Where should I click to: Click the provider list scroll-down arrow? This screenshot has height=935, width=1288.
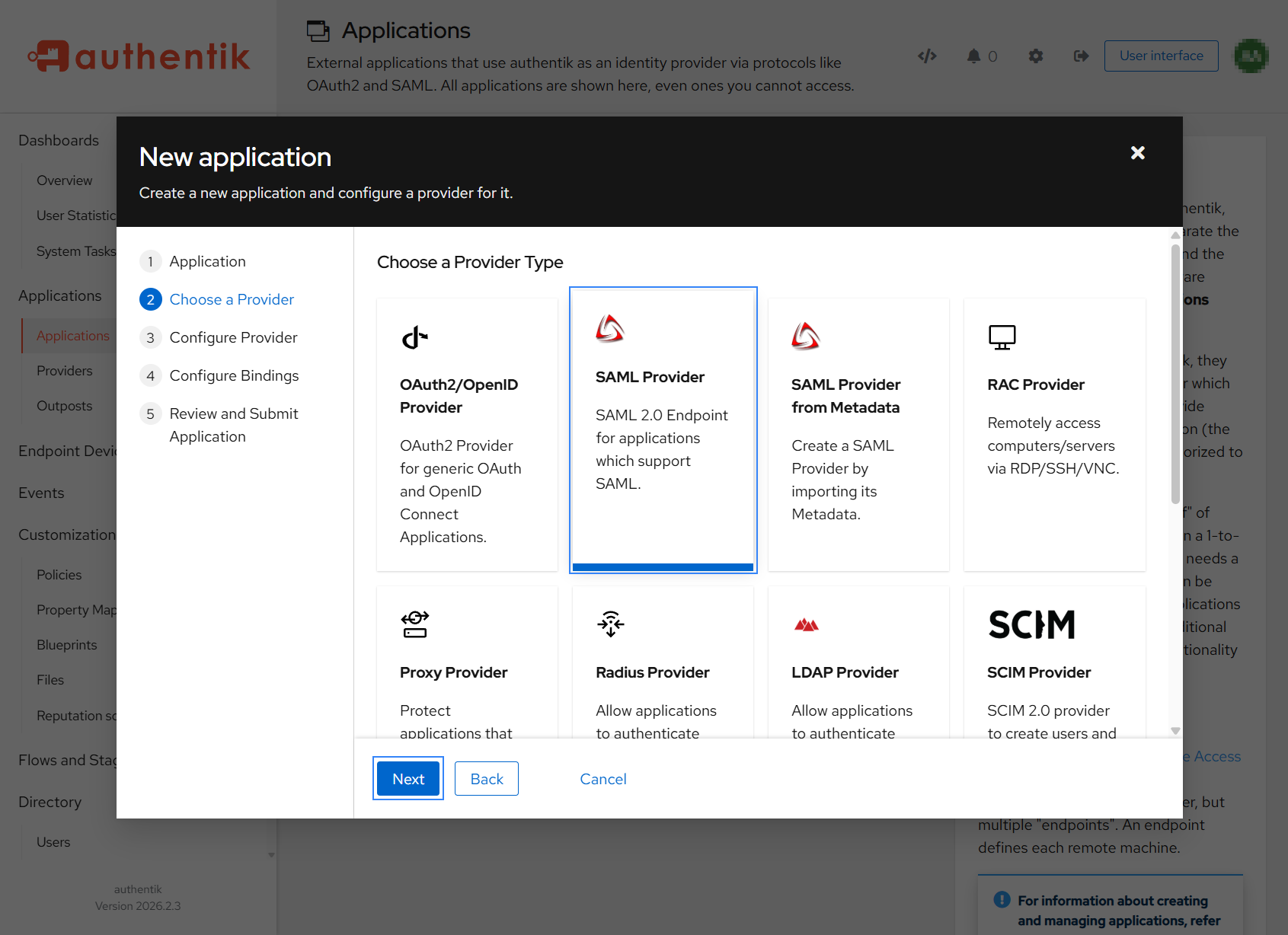click(1175, 731)
